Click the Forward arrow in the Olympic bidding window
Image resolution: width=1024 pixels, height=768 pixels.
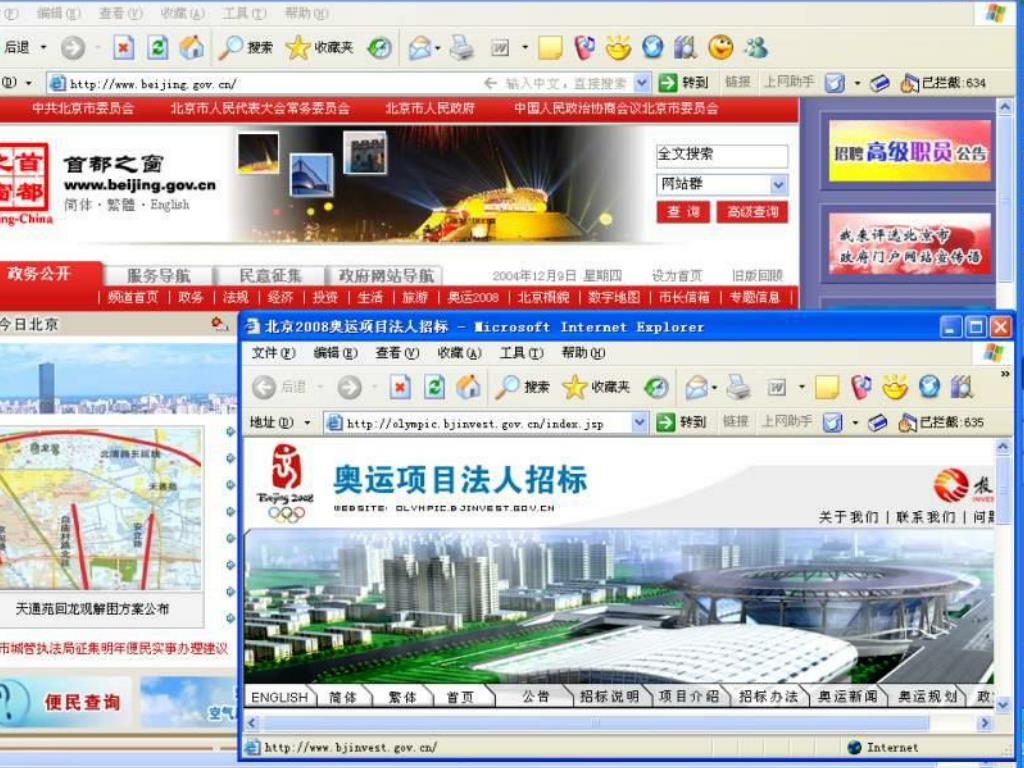(x=349, y=388)
